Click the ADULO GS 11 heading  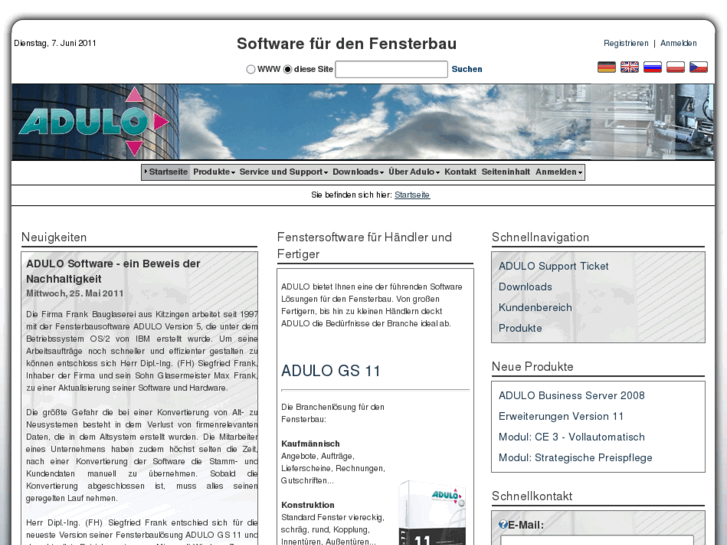pyautogui.click(x=331, y=371)
